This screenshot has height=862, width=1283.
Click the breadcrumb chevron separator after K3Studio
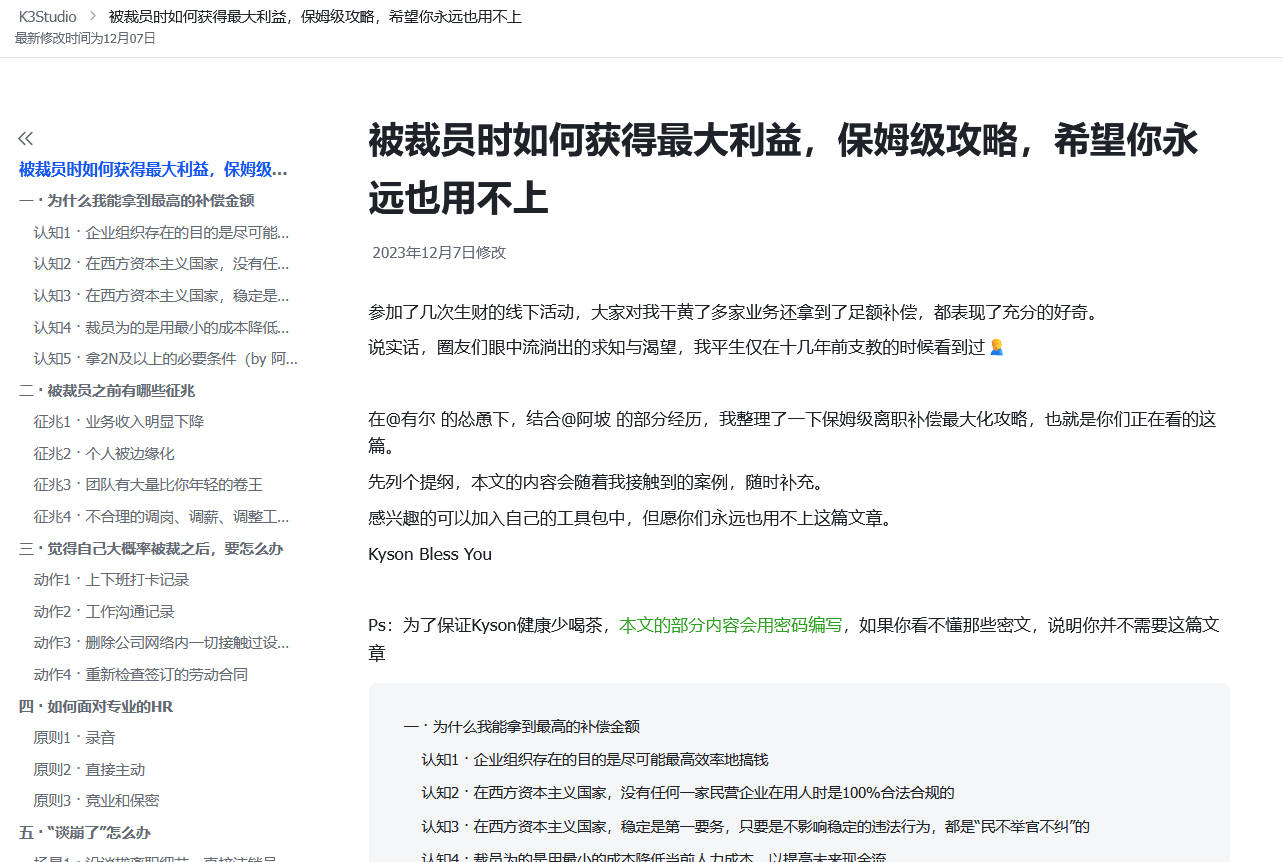(x=93, y=17)
